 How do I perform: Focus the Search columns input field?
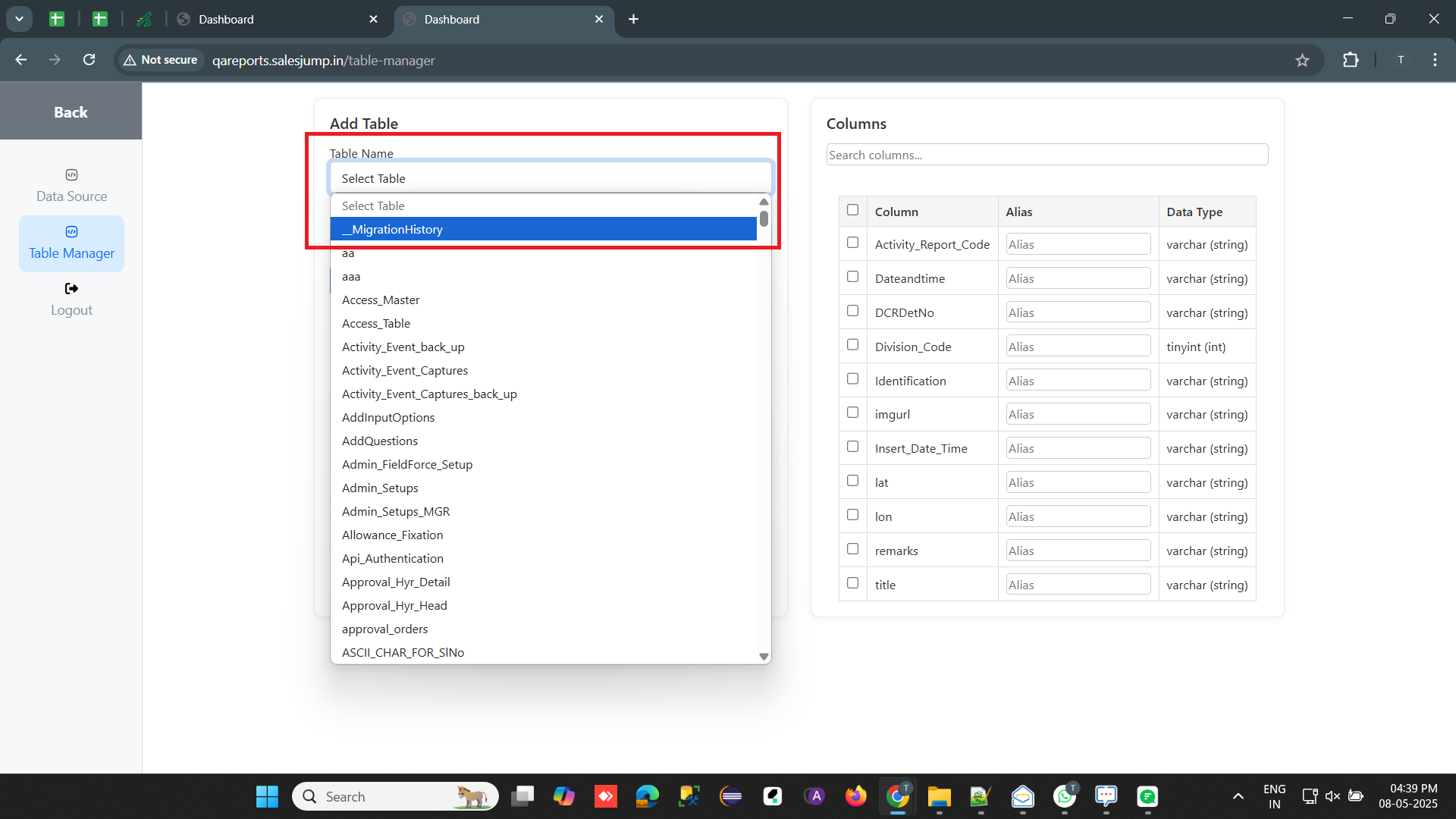(1046, 155)
